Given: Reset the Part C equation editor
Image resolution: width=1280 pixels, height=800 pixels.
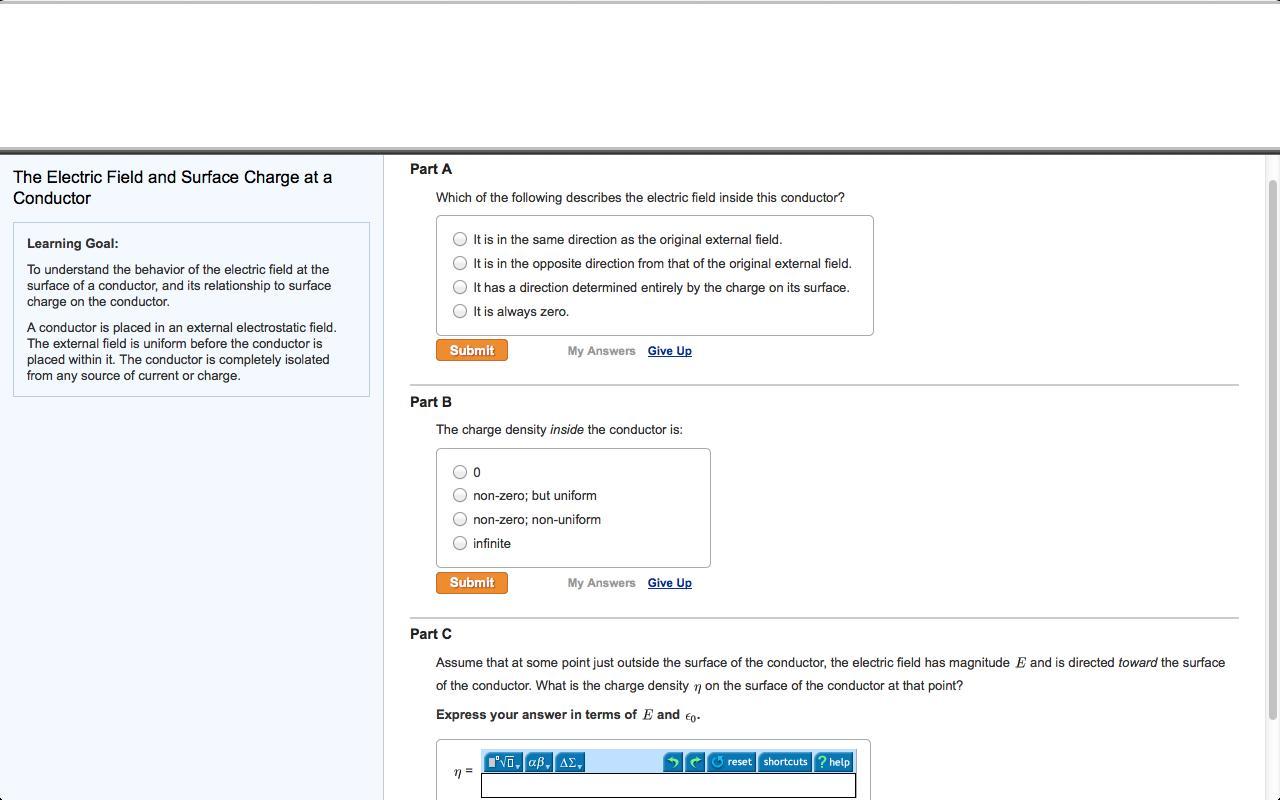Looking at the screenshot, I should coord(731,762).
